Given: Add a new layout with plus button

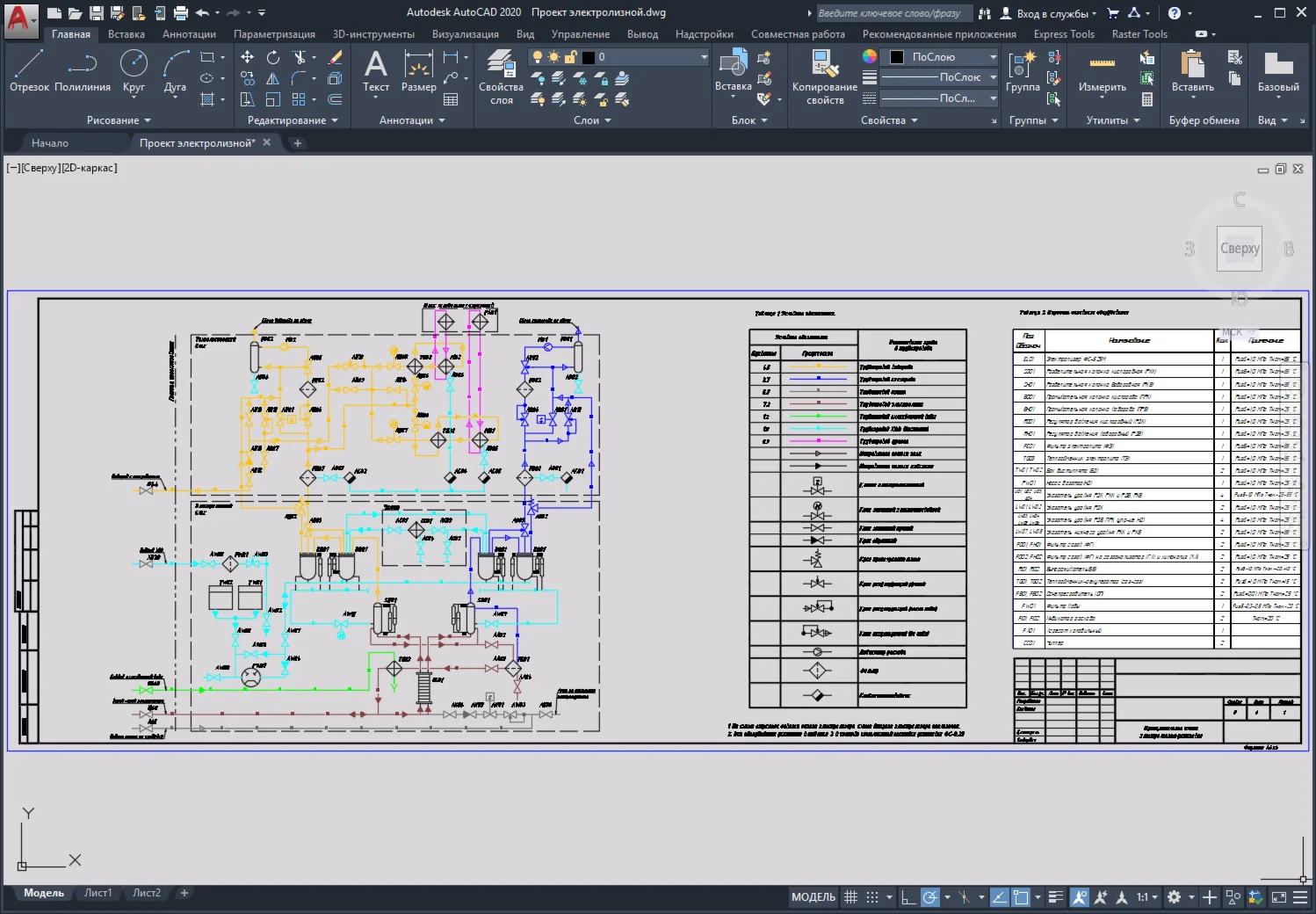Looking at the screenshot, I should [184, 893].
